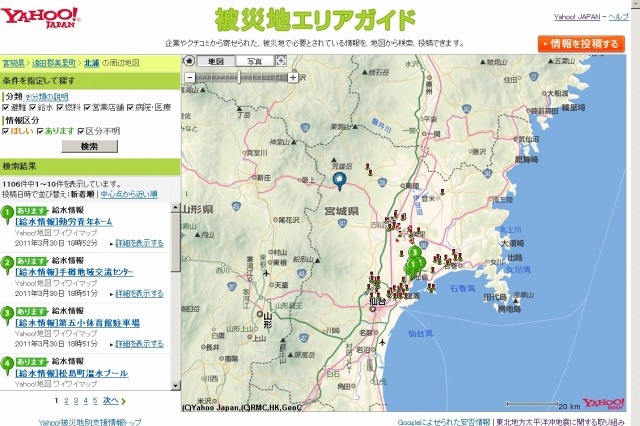Screen dimensions: 640x426
Task: Click the 宮城県 label on the map
Action: tap(342, 211)
